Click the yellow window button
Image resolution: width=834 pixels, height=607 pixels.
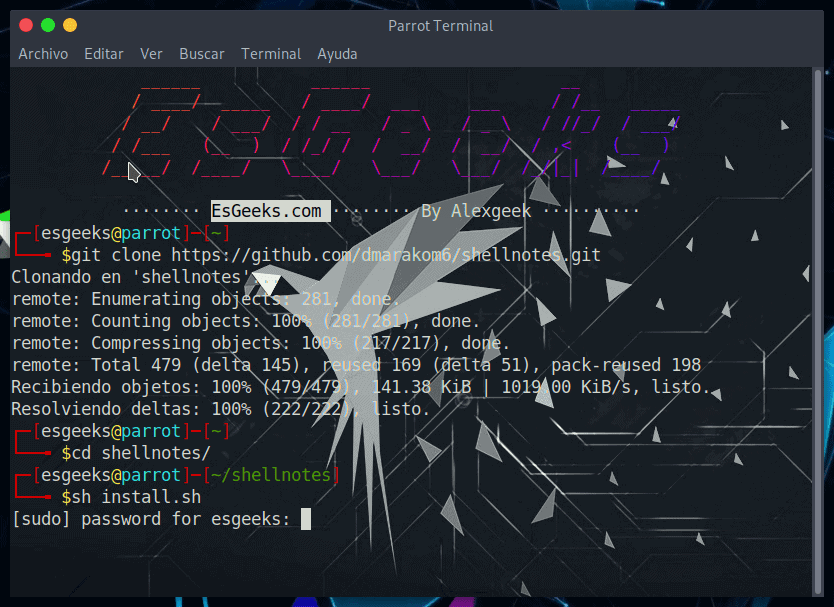point(70,25)
